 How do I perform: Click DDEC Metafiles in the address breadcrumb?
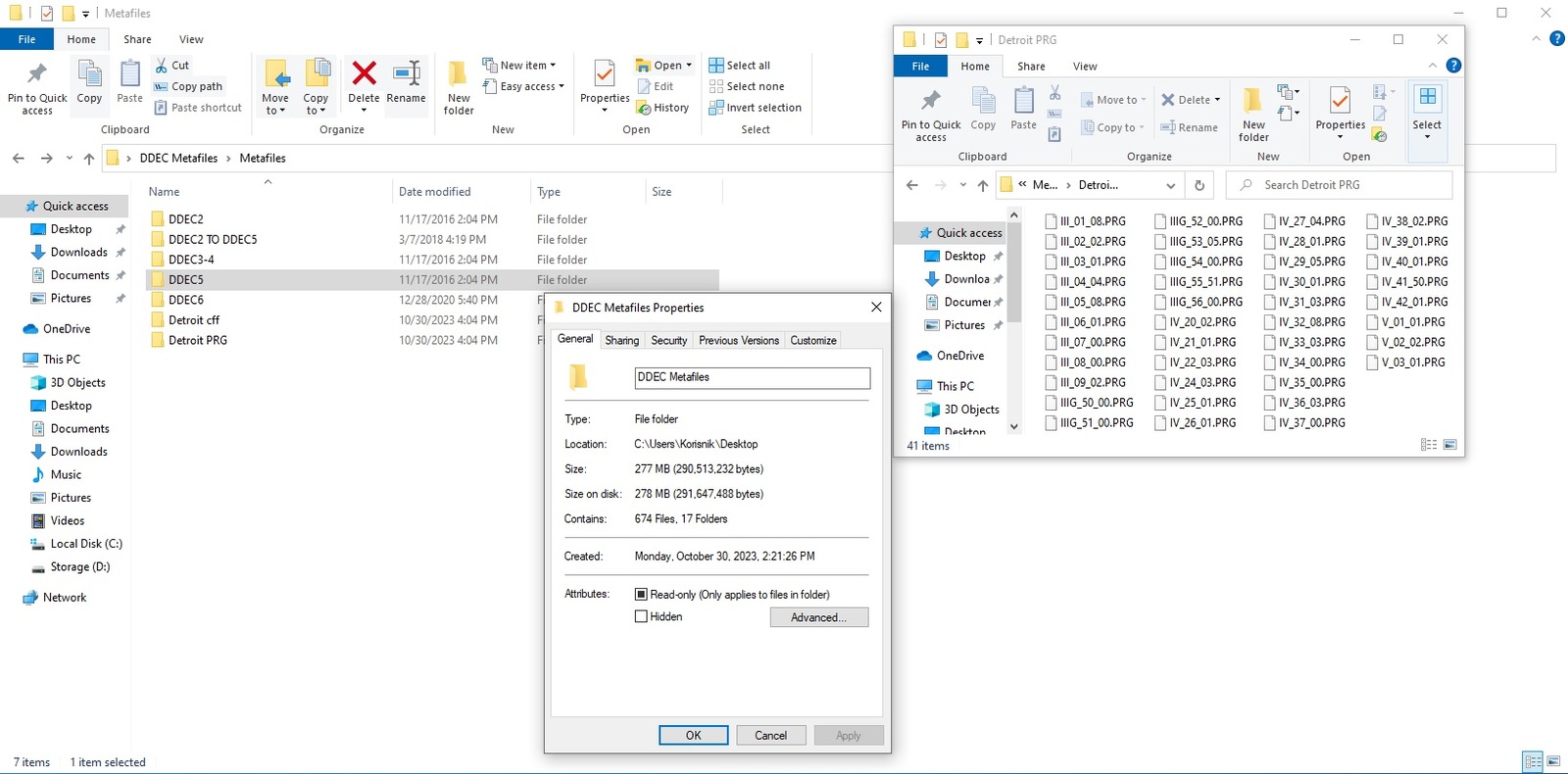tap(178, 158)
